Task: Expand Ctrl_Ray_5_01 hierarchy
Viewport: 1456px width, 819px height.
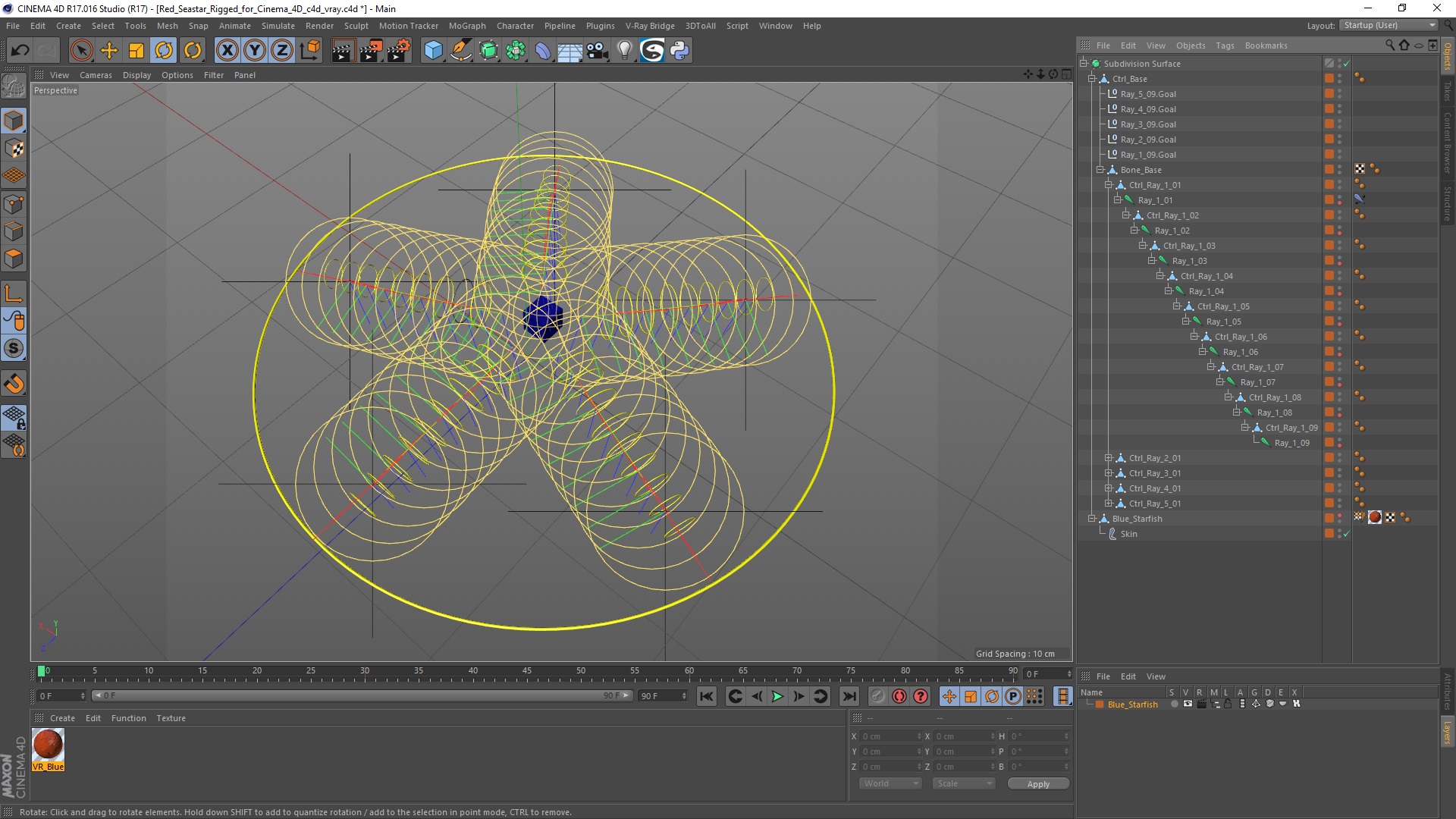Action: click(1109, 504)
